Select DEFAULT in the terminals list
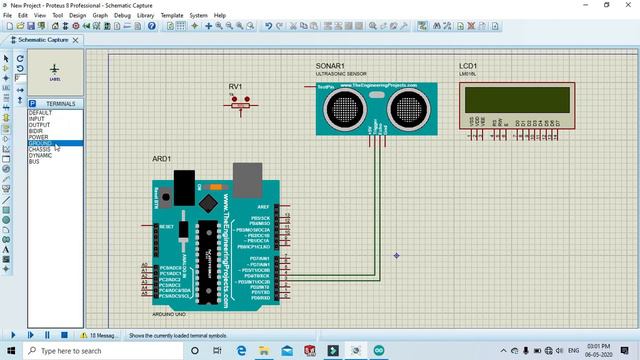640x360 pixels. pos(55,113)
